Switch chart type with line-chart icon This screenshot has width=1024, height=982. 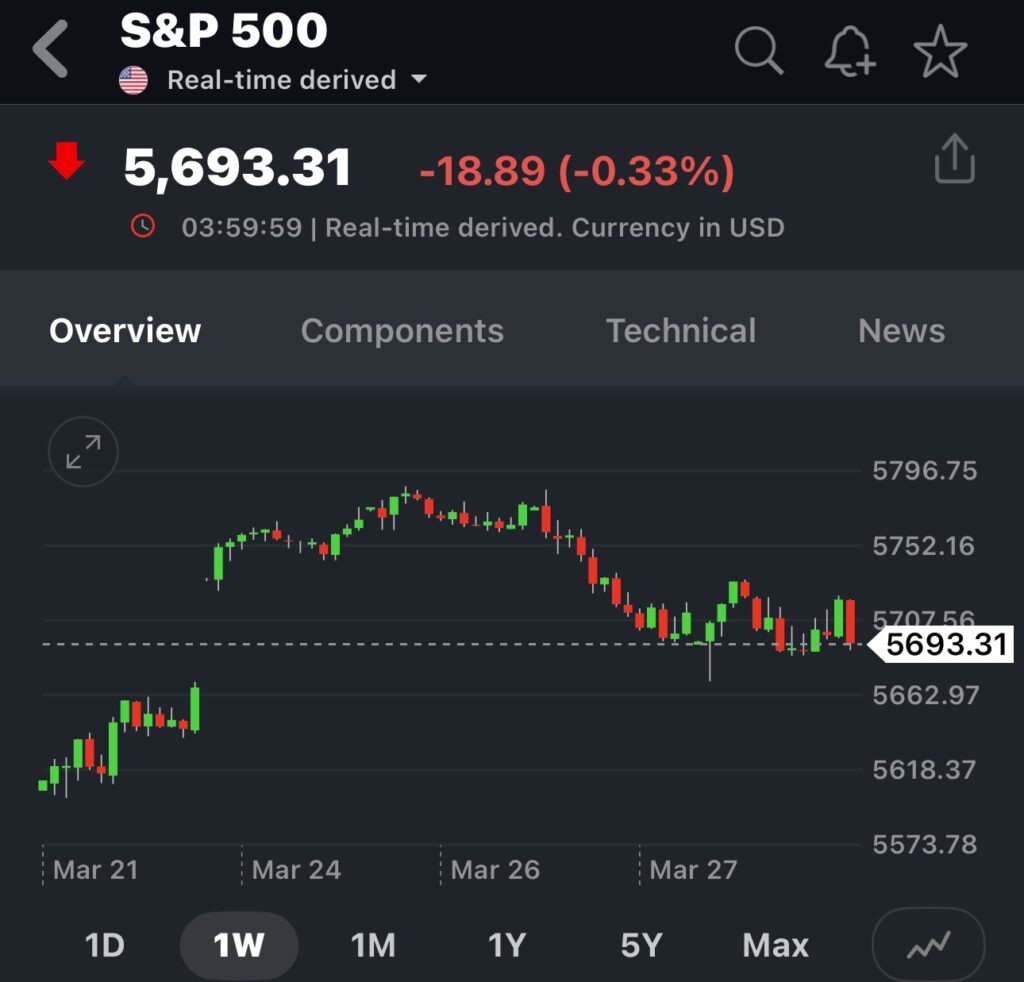pyautogui.click(x=928, y=945)
